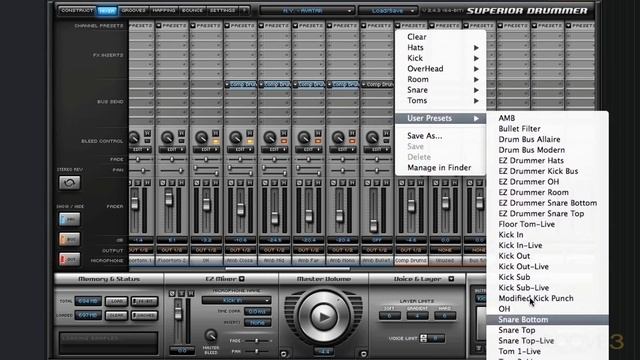Mute the Amb Bullet channel
Image resolution: width=640 pixels, height=360 pixels.
[x=386, y=182]
